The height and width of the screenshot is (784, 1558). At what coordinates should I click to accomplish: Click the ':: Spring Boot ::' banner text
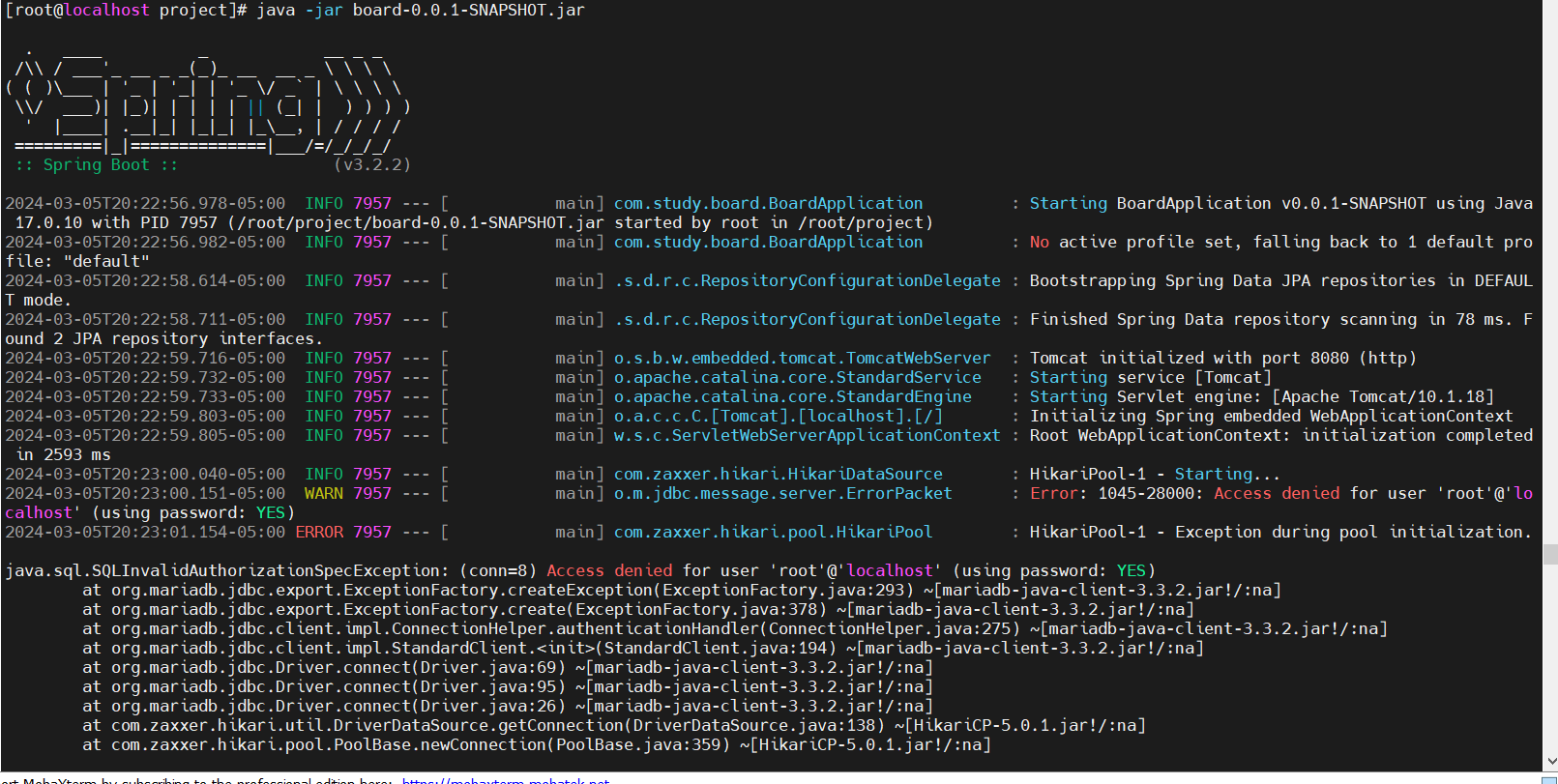(97, 165)
